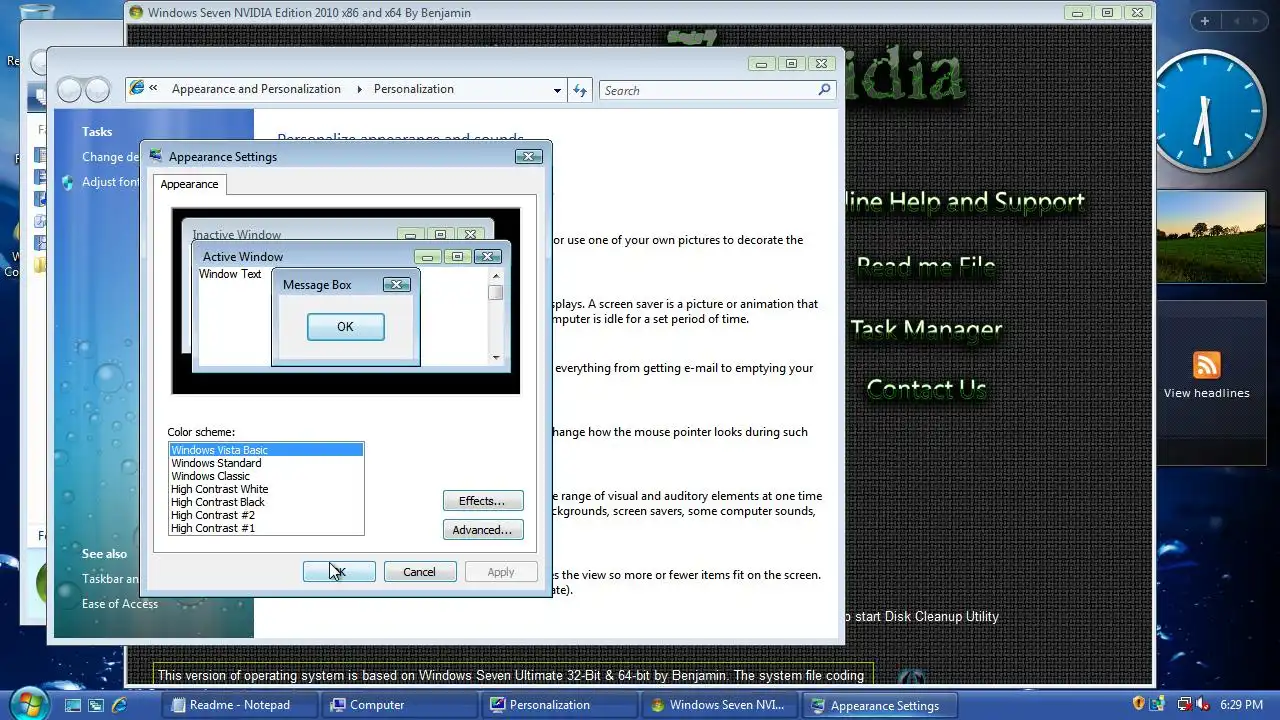Open the Advanced... appearance options

coord(483,530)
